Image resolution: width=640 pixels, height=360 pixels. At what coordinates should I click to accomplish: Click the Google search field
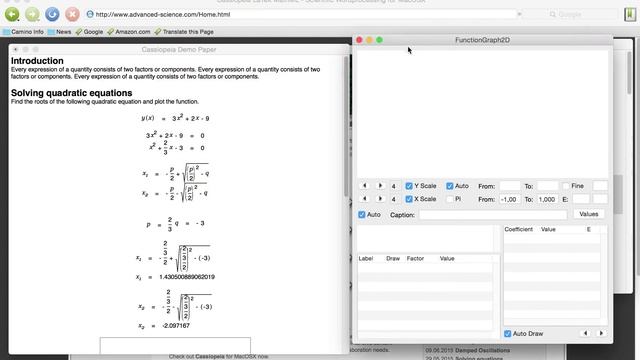(x=571, y=15)
